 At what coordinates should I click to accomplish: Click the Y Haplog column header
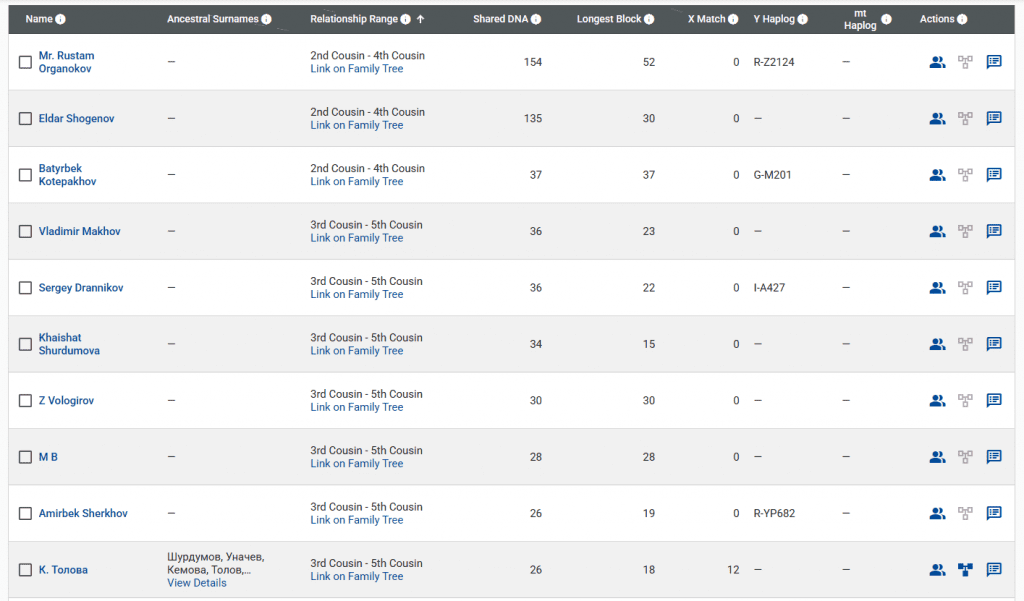[x=775, y=19]
